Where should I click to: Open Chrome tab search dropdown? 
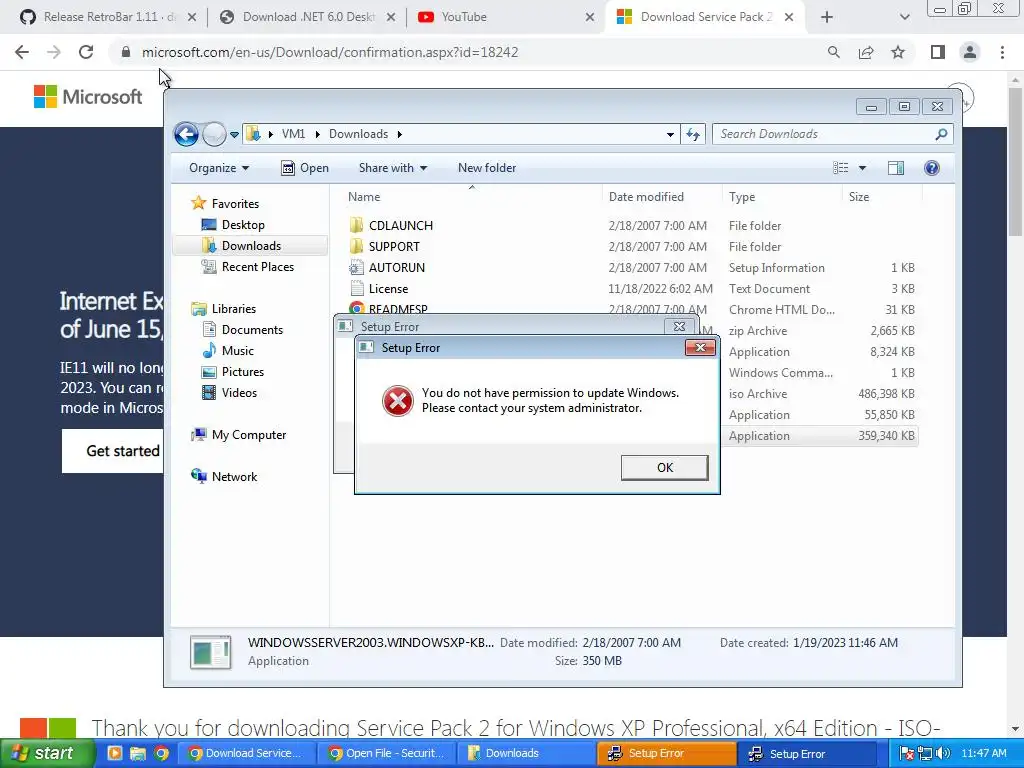904,17
